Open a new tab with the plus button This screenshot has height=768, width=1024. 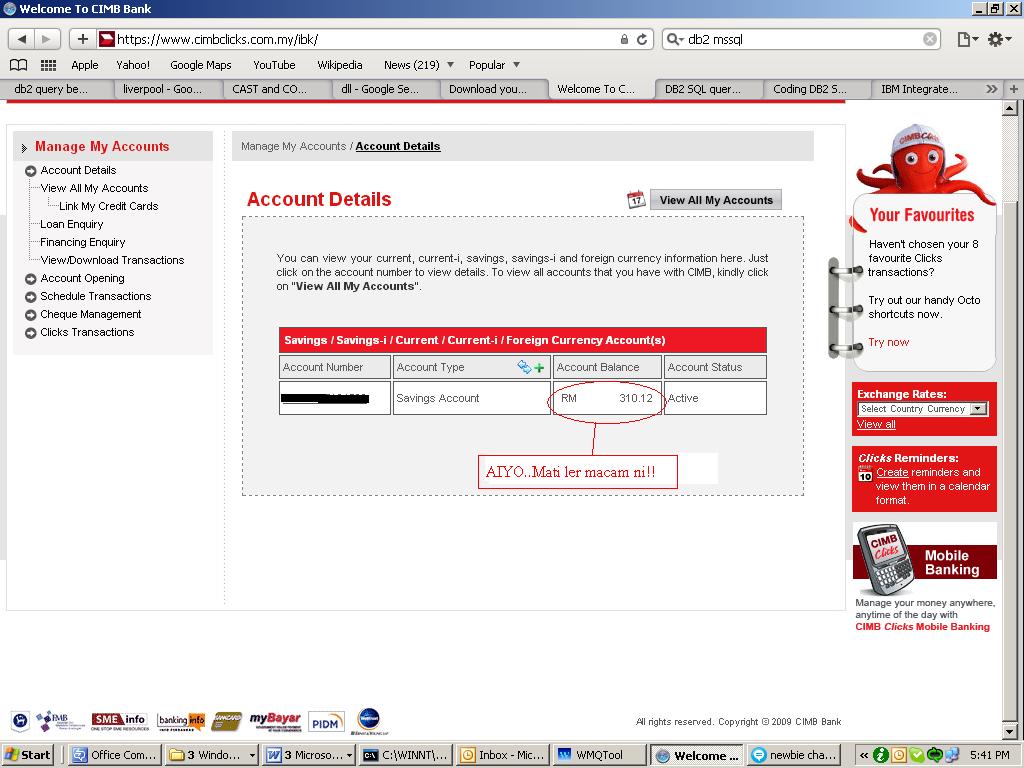(1014, 89)
